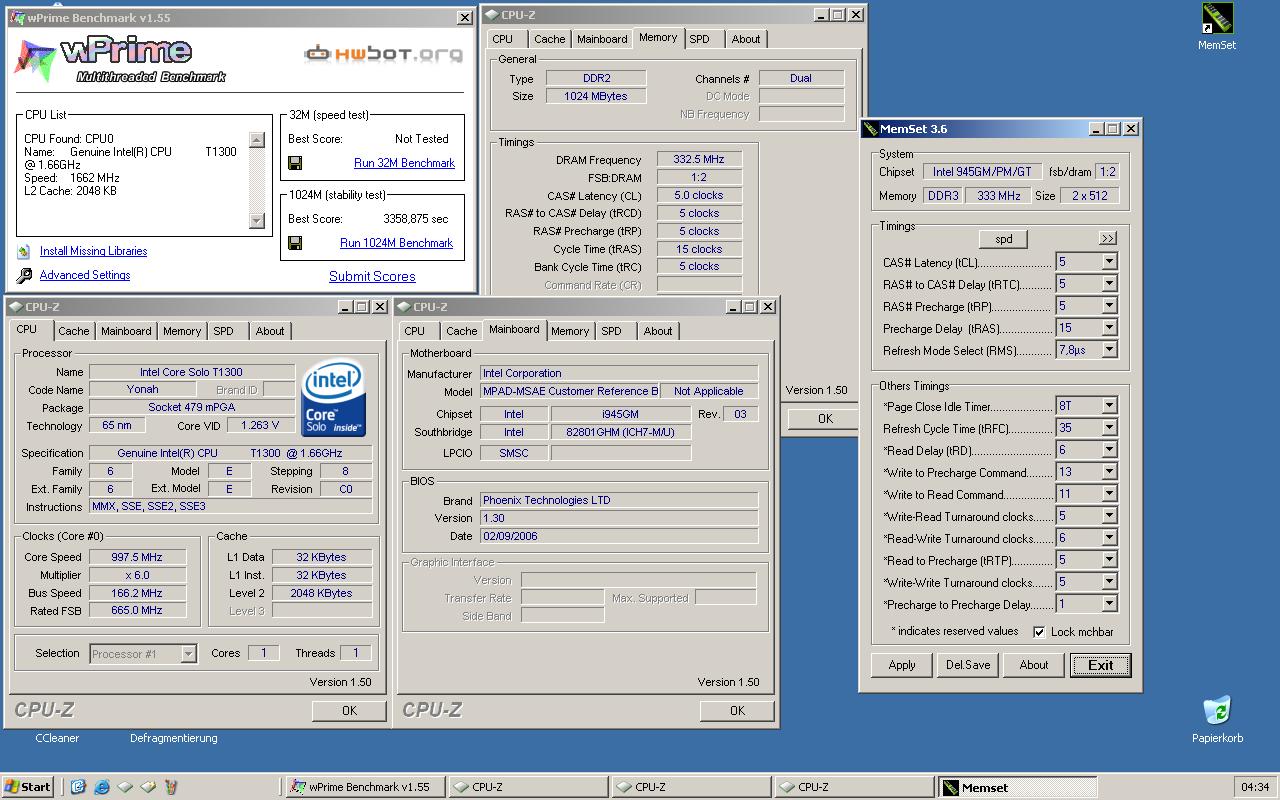The image size is (1280, 800).
Task: Click the Run 32M Benchmark link
Action: 404,163
